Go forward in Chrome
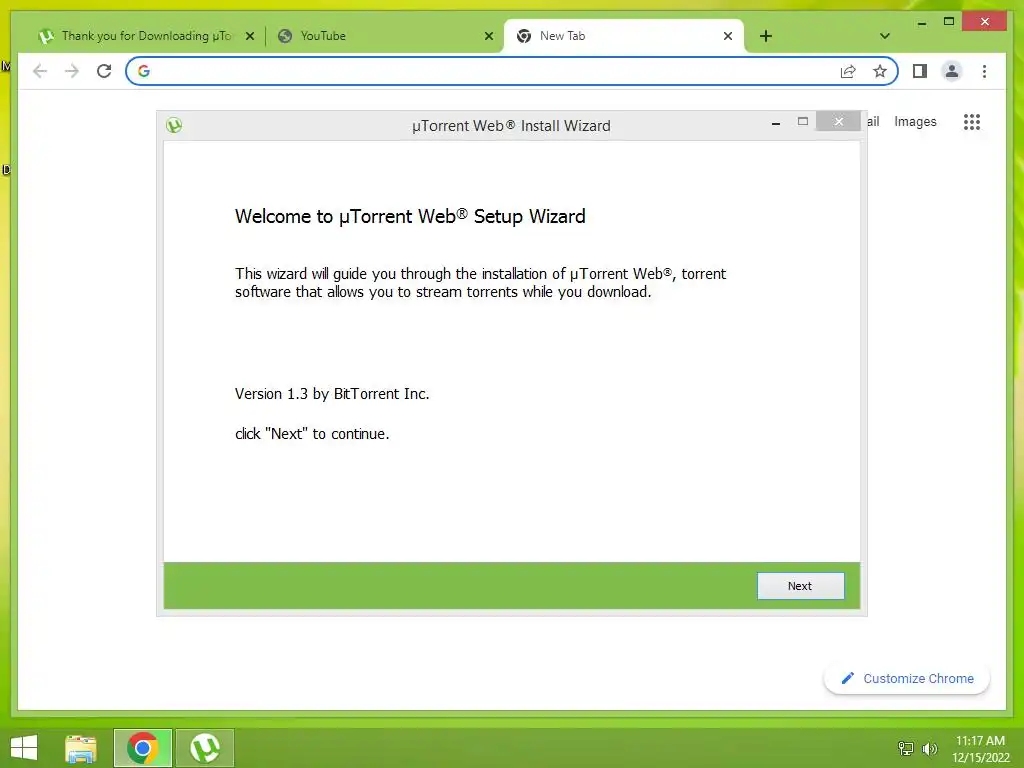 point(72,71)
